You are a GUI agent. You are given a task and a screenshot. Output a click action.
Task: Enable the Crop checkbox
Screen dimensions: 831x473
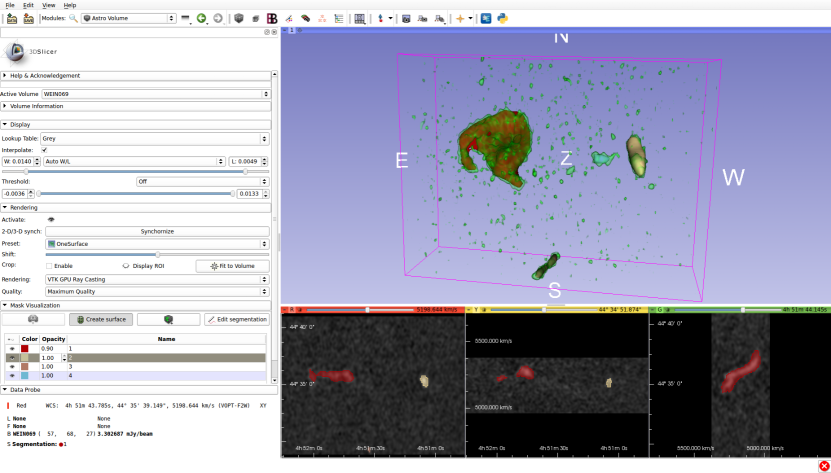click(50, 266)
